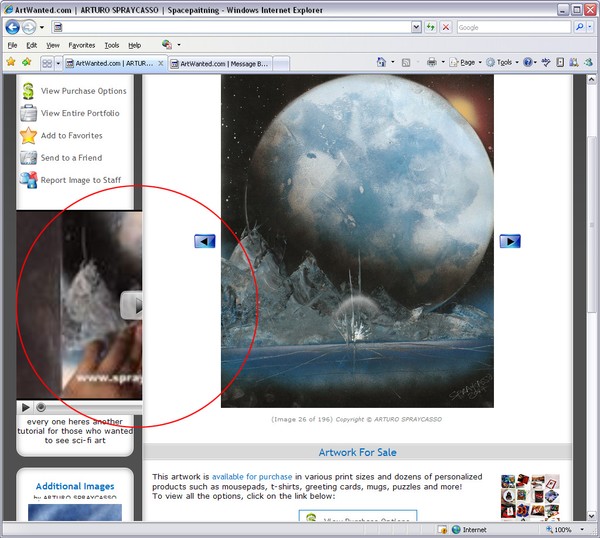Image resolution: width=600 pixels, height=538 pixels.
Task: Click the Print toolbar icon
Action: click(432, 62)
